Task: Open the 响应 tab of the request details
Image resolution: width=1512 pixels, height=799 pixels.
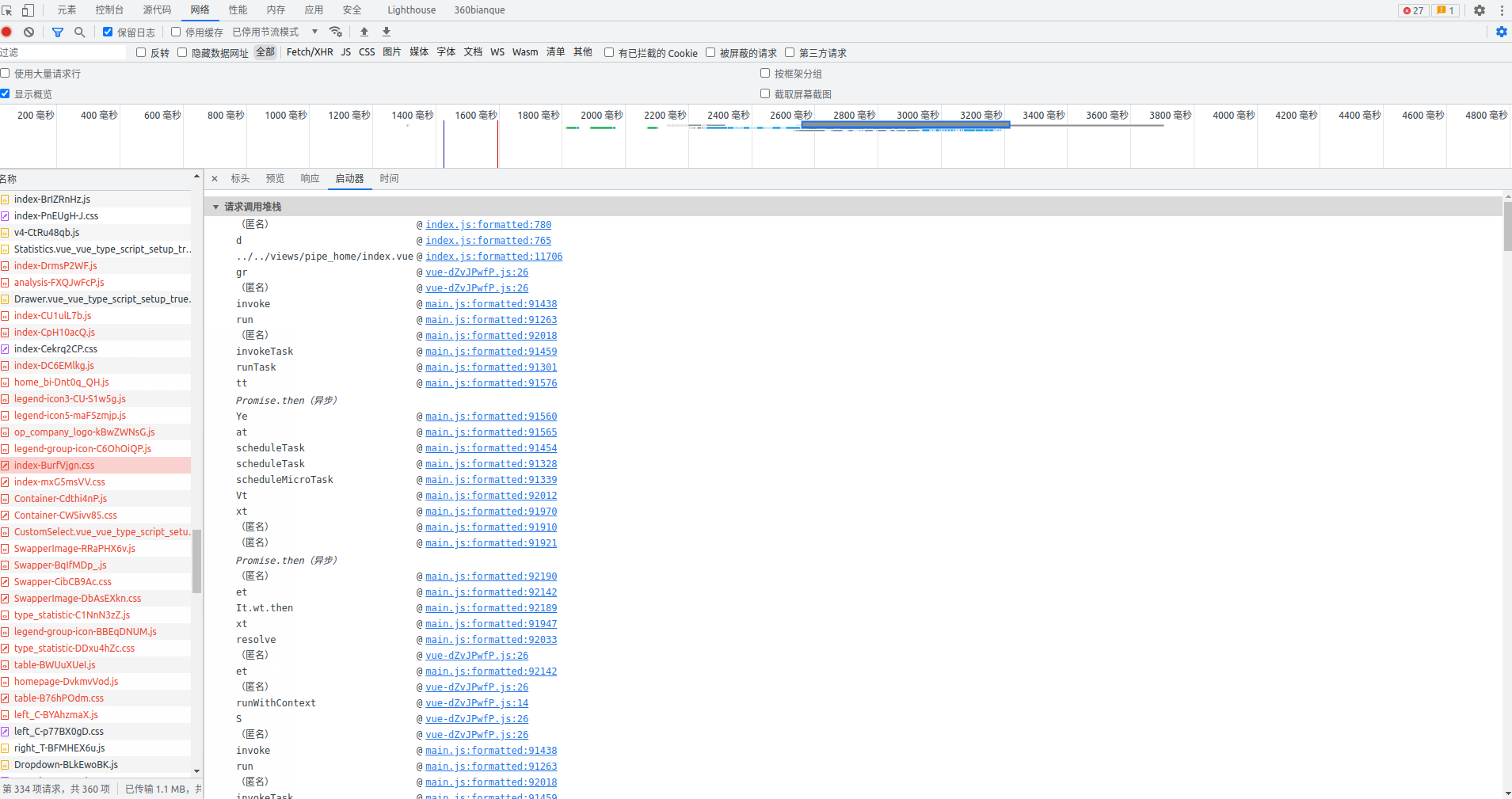Action: coord(310,179)
